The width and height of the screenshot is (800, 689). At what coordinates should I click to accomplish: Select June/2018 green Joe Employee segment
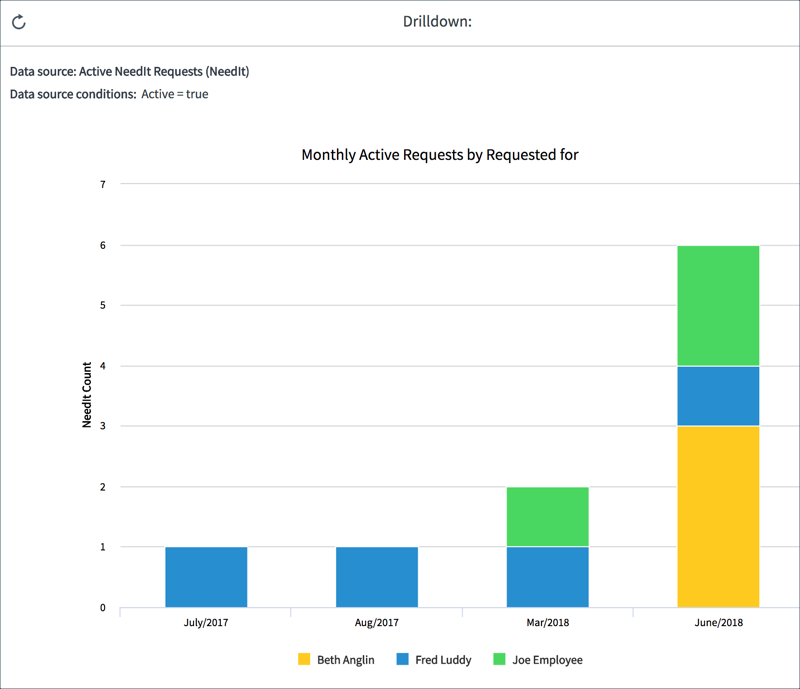coord(718,306)
